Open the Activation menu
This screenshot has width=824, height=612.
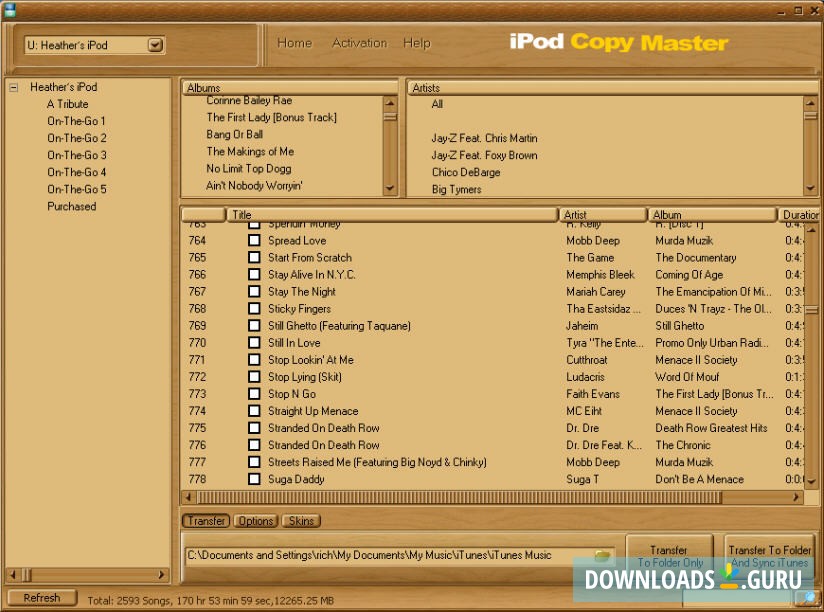click(359, 43)
